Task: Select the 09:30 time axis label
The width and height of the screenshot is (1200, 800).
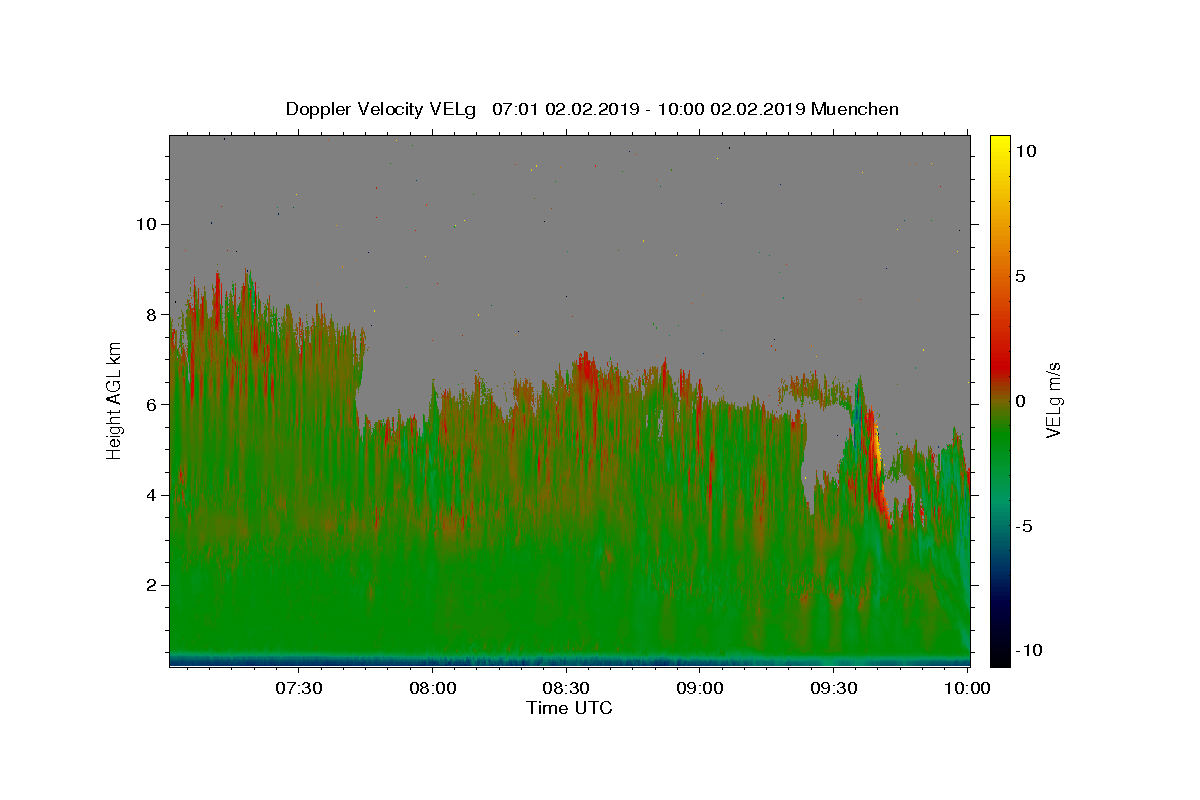Action: pos(834,688)
